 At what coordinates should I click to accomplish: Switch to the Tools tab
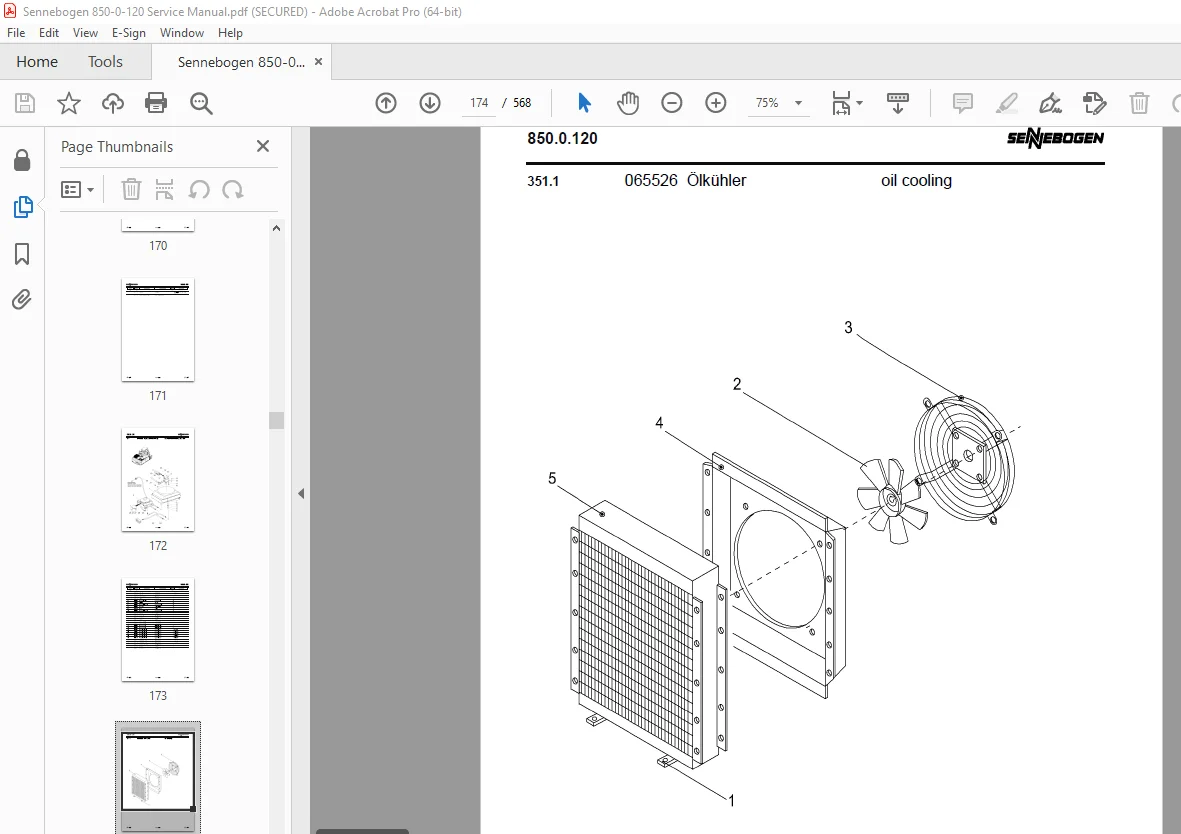(x=105, y=62)
